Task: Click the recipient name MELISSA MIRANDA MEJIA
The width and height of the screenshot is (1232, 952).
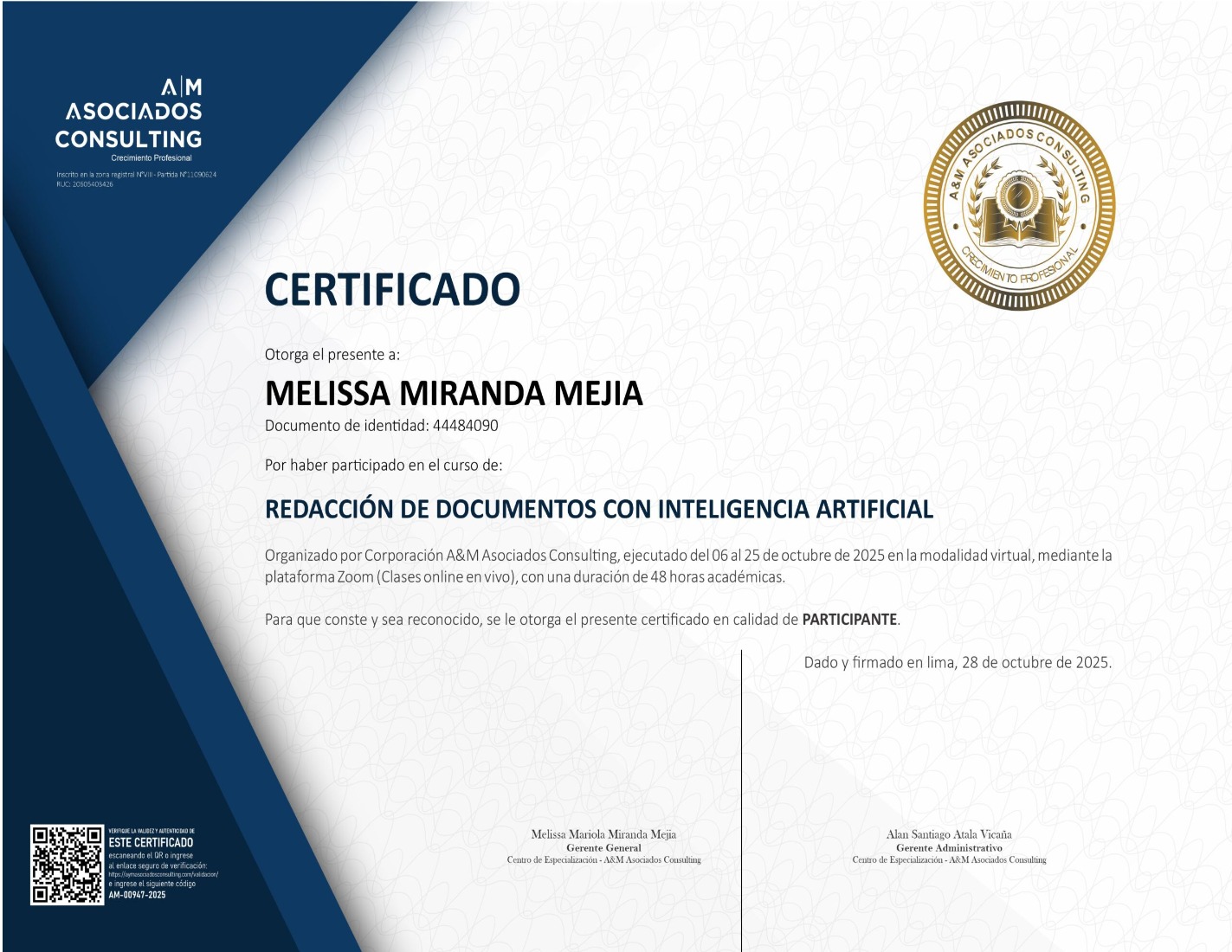Action: coord(453,393)
